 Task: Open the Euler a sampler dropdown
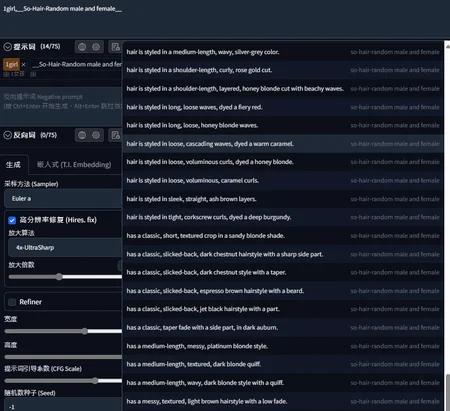[63, 199]
